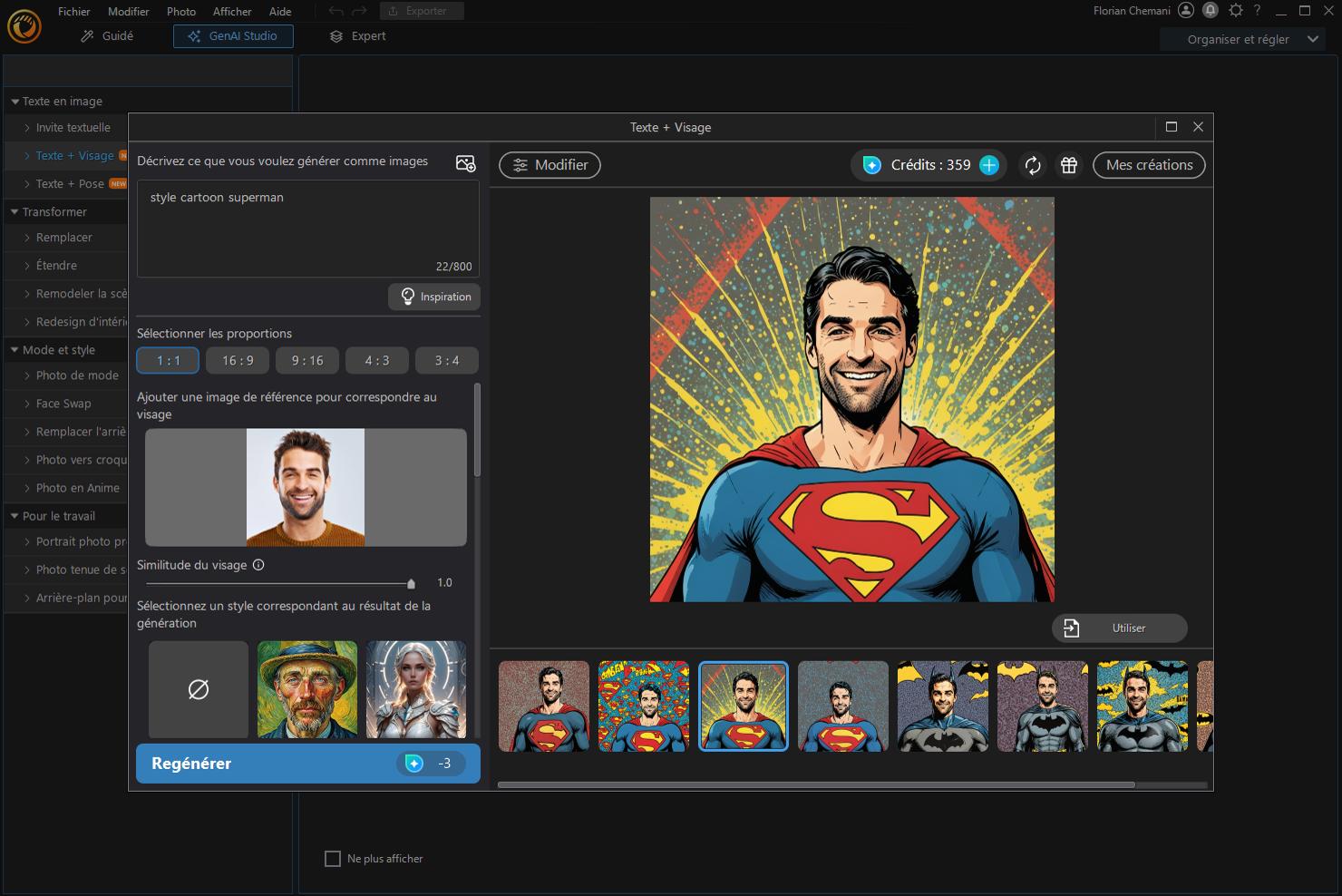
Task: Open the image reference picker beside the prompt
Action: [465, 162]
